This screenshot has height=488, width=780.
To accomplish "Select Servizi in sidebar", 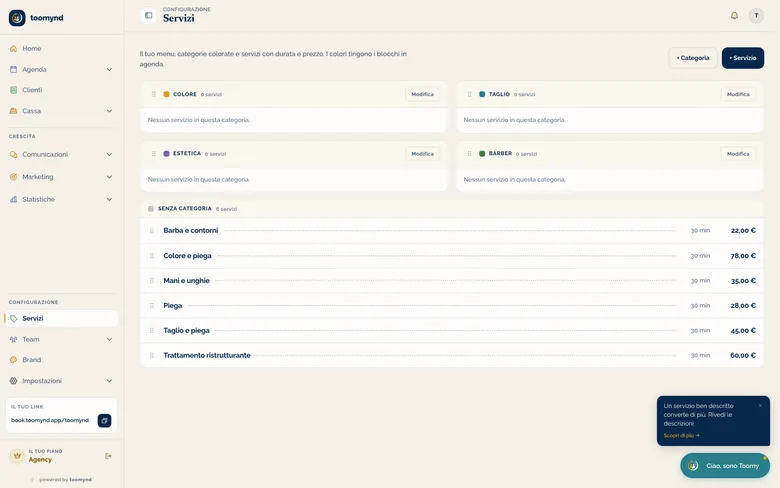I will [x=61, y=318].
